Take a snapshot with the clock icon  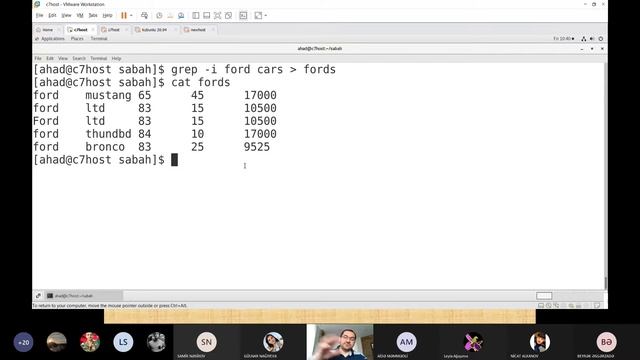click(x=159, y=16)
